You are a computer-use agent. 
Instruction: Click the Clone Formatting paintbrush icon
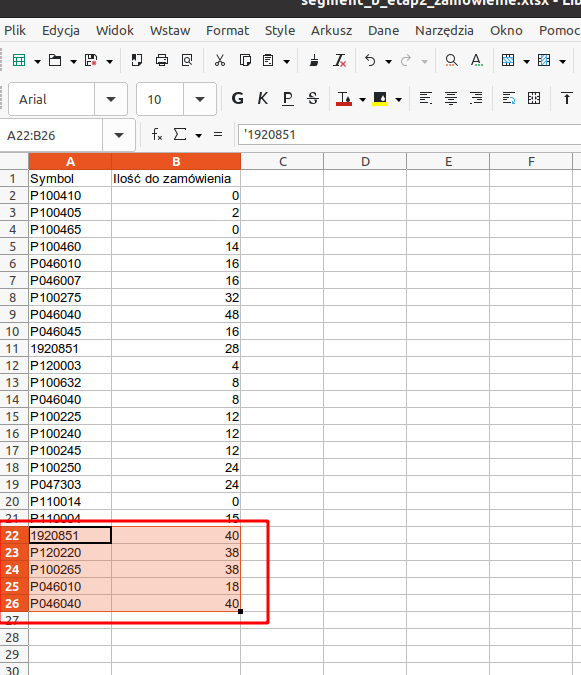click(x=314, y=60)
